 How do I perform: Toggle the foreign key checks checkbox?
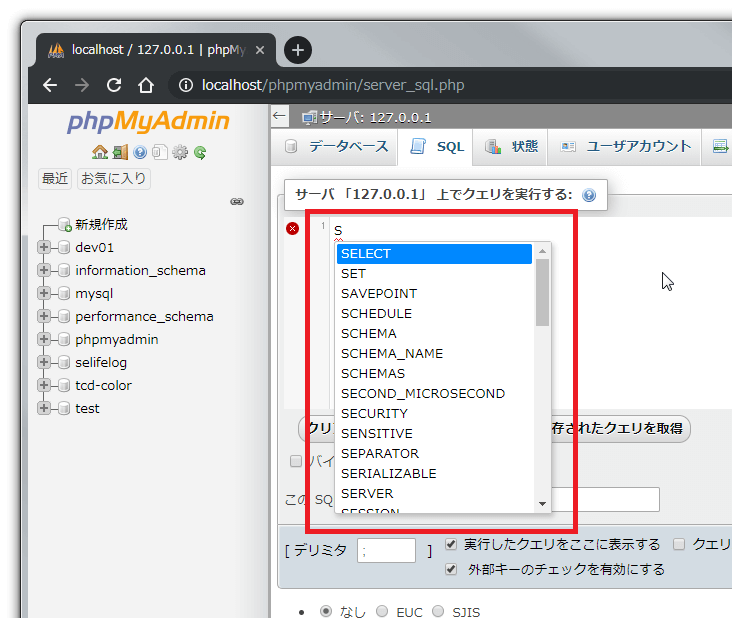[451, 569]
